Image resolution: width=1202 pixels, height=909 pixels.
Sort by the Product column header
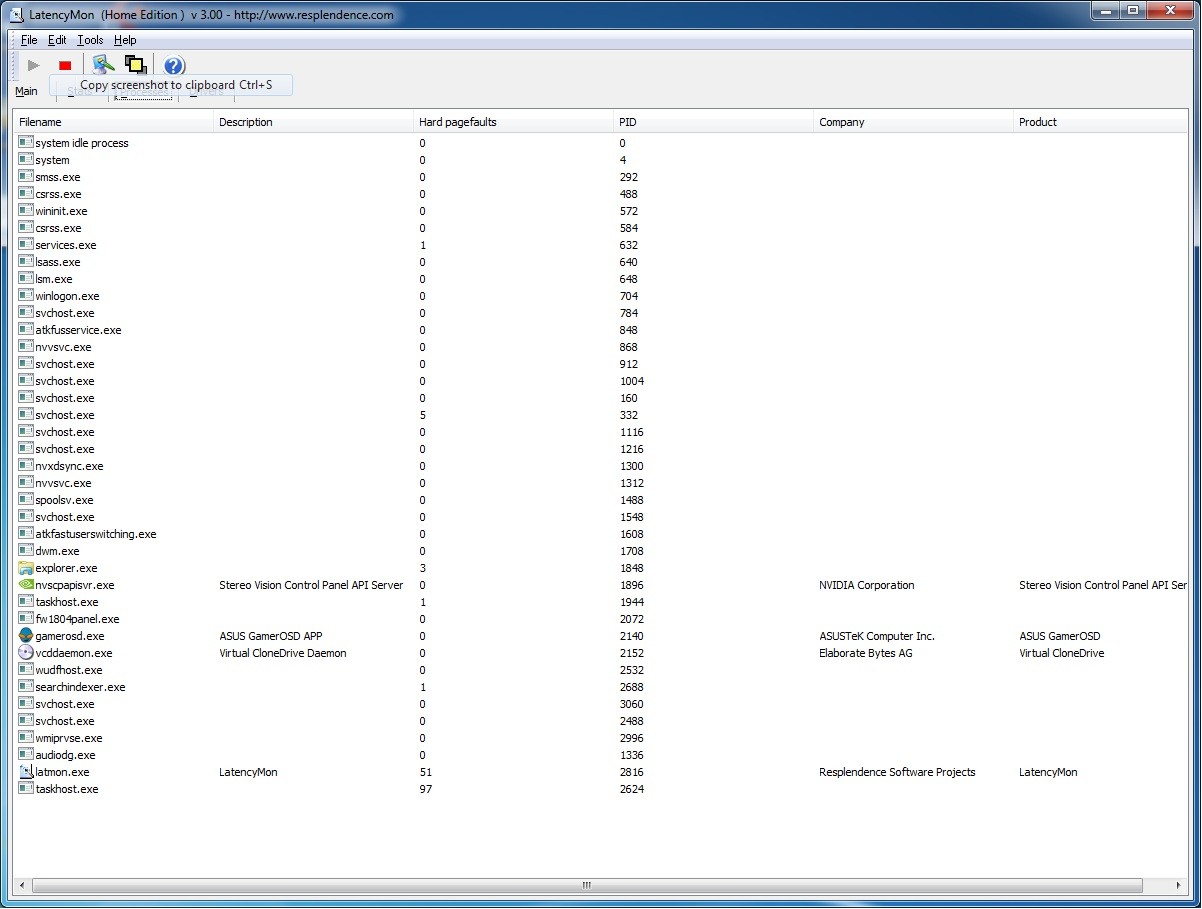1100,122
